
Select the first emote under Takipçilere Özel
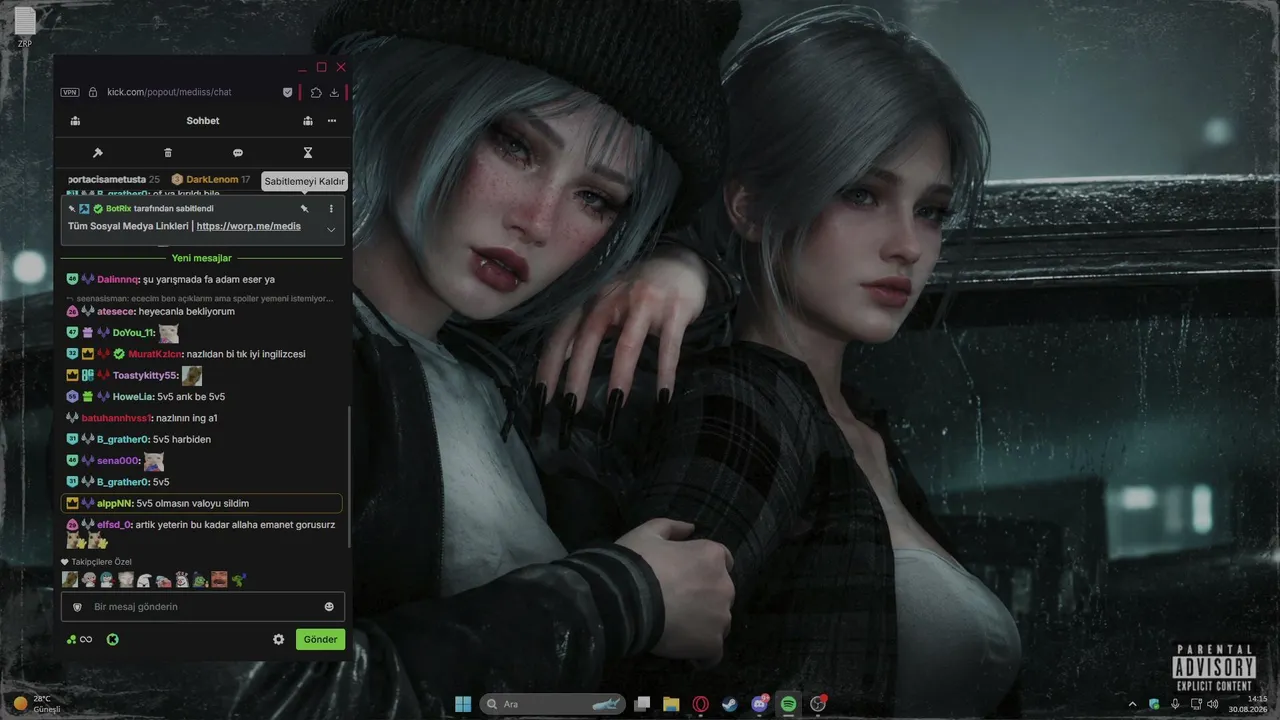pos(70,579)
